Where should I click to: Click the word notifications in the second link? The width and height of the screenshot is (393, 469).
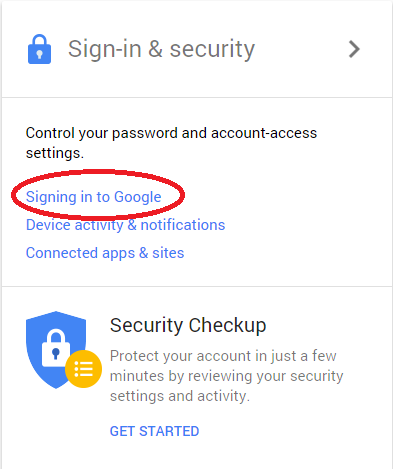183,225
